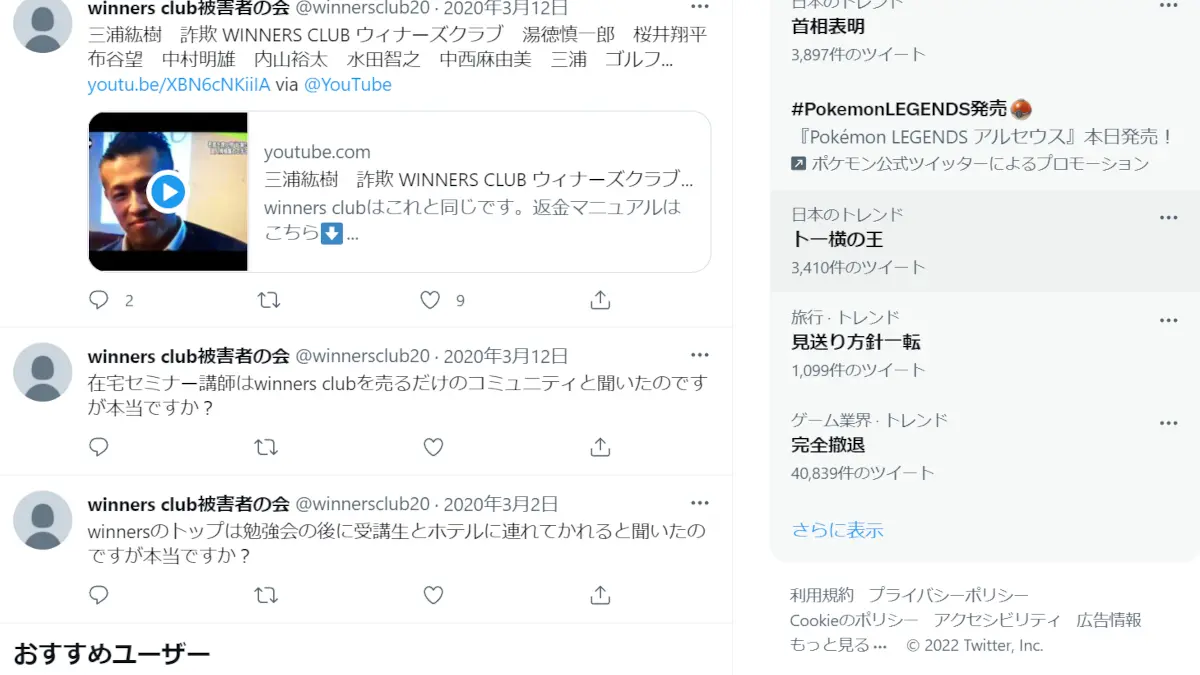The width and height of the screenshot is (1200, 675).
Task: Open the youtu.be/XBN6cNKiiIA link
Action: pos(179,84)
